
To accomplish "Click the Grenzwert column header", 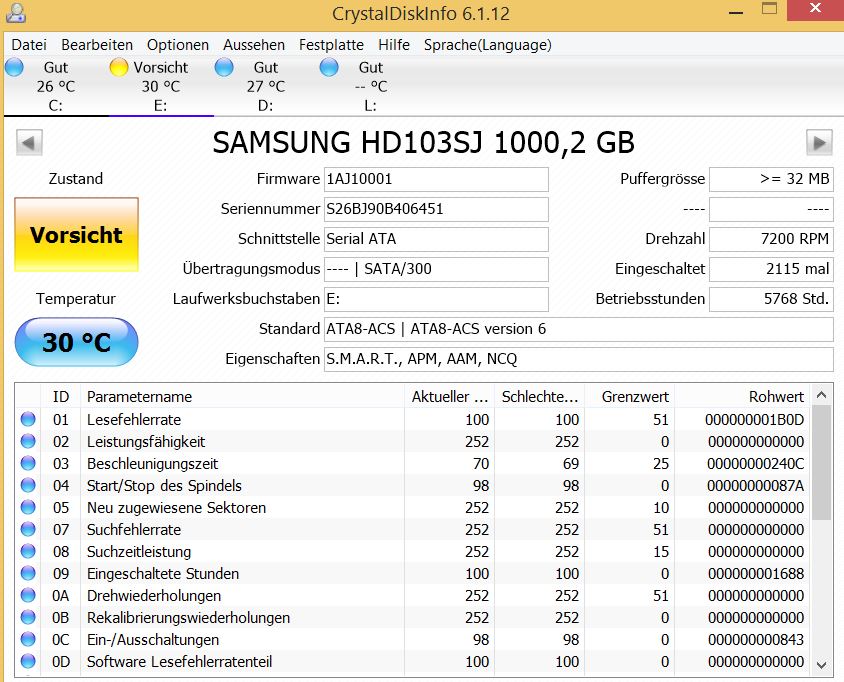I will [629, 397].
